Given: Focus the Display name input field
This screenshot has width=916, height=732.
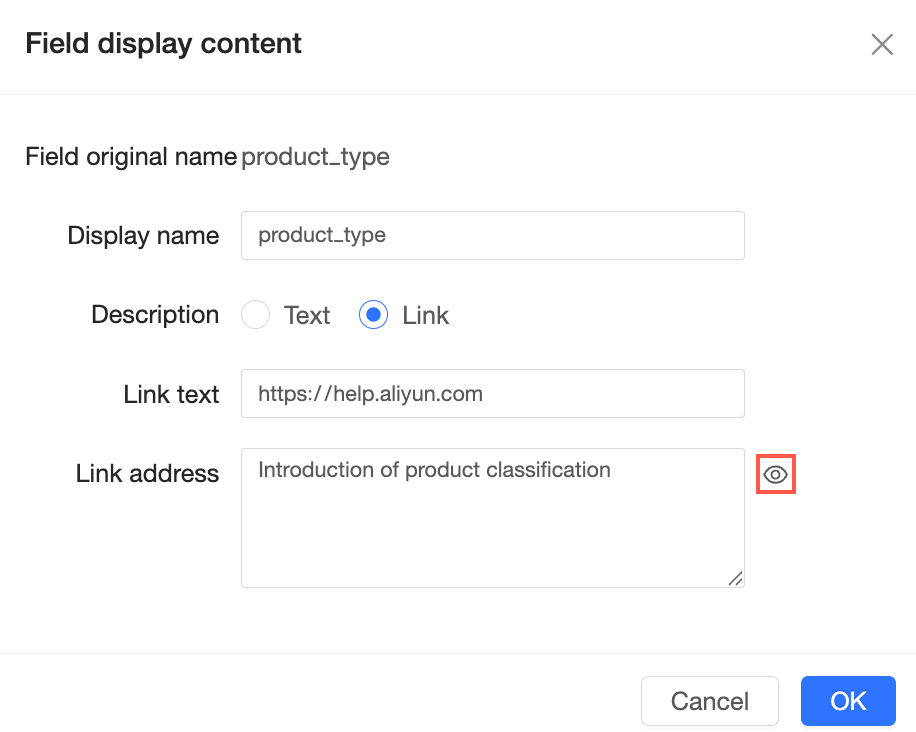Looking at the screenshot, I should click(x=492, y=235).
